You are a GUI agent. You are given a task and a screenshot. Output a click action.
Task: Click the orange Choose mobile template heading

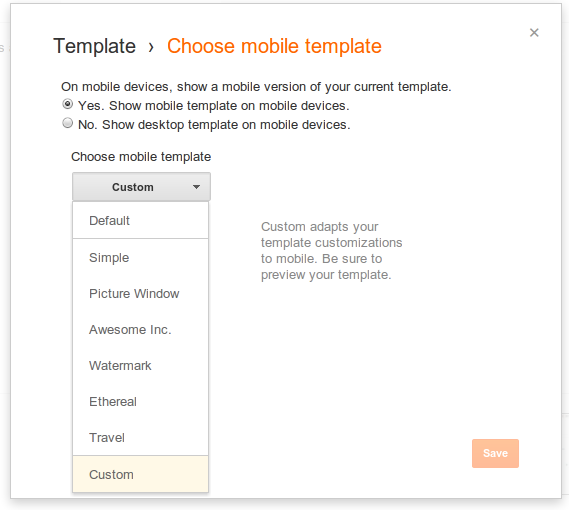pyautogui.click(x=274, y=46)
